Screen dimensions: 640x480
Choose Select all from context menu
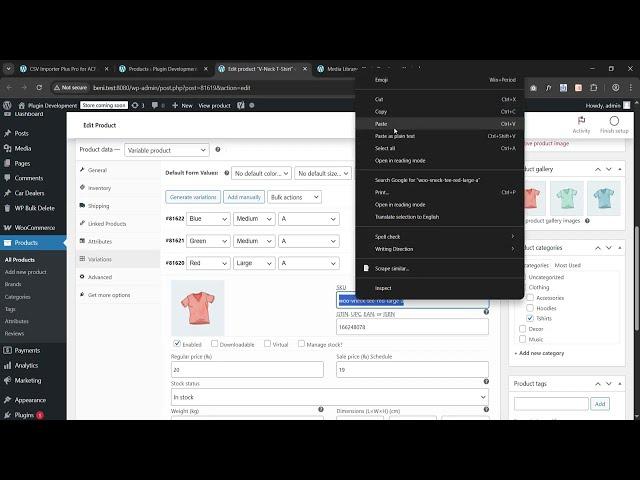(440, 148)
